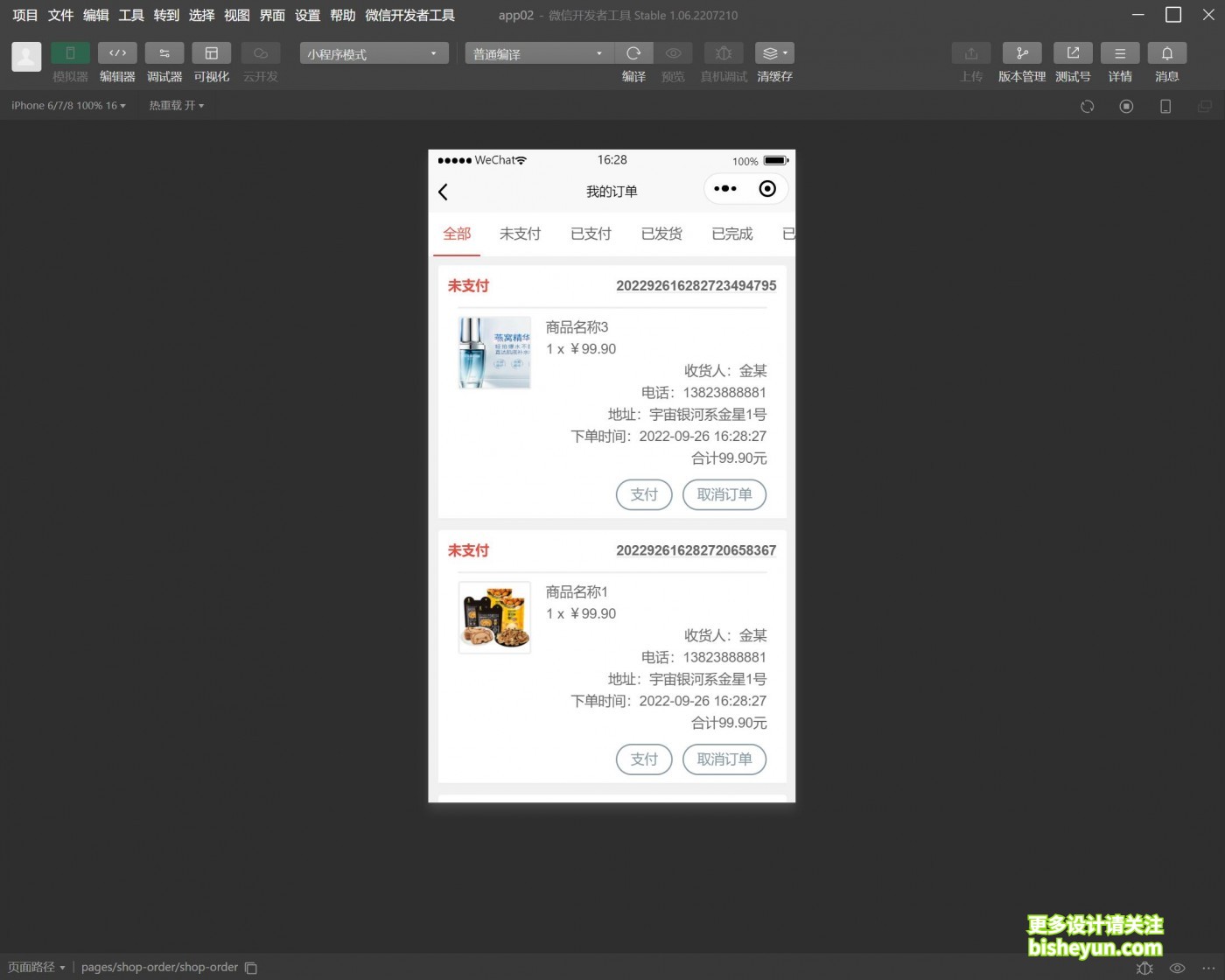Toggle the editor panel button

point(117,53)
